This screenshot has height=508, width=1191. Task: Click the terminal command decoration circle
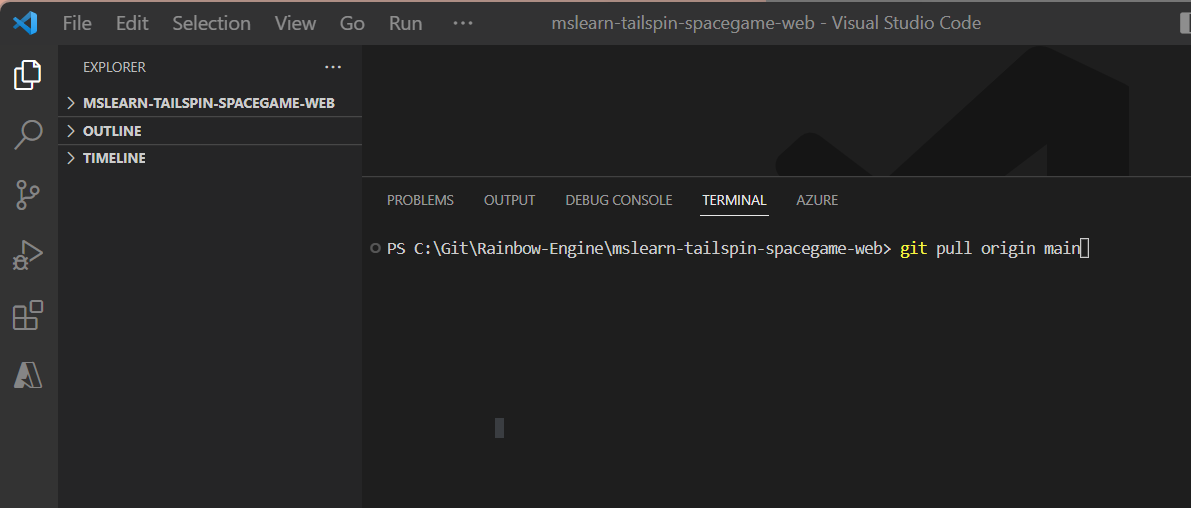click(x=374, y=248)
